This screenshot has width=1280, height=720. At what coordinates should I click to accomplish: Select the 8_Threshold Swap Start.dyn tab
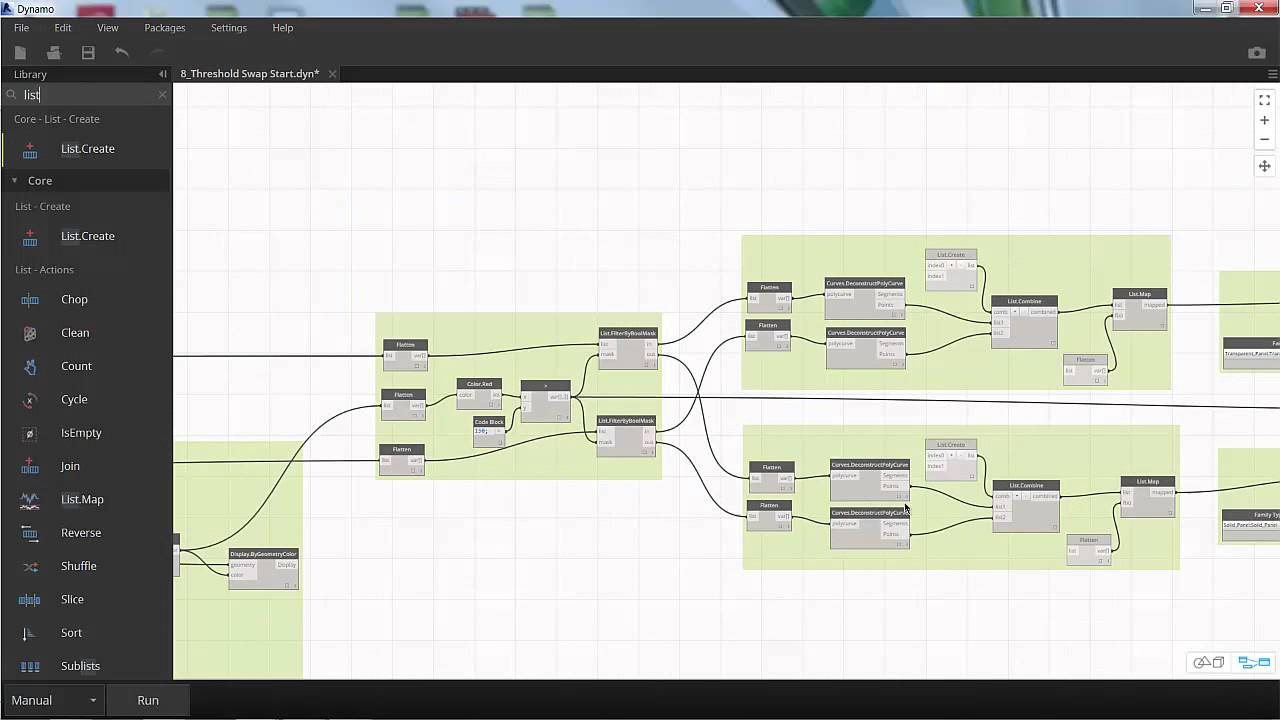250,74
